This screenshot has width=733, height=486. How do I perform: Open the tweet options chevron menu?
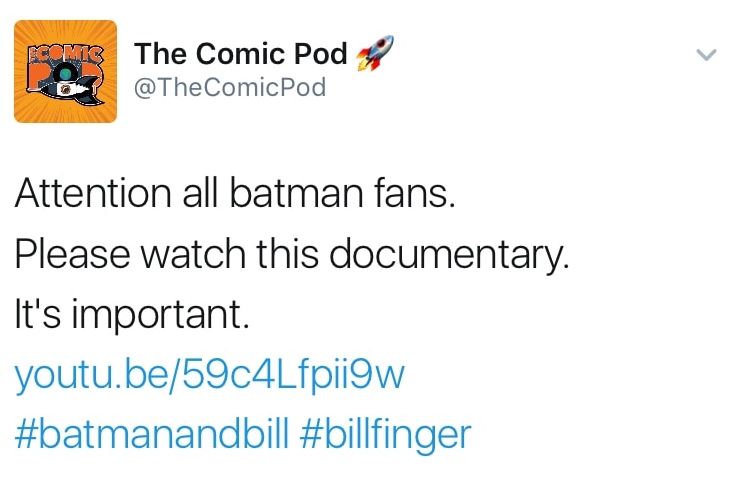pyautogui.click(x=706, y=55)
